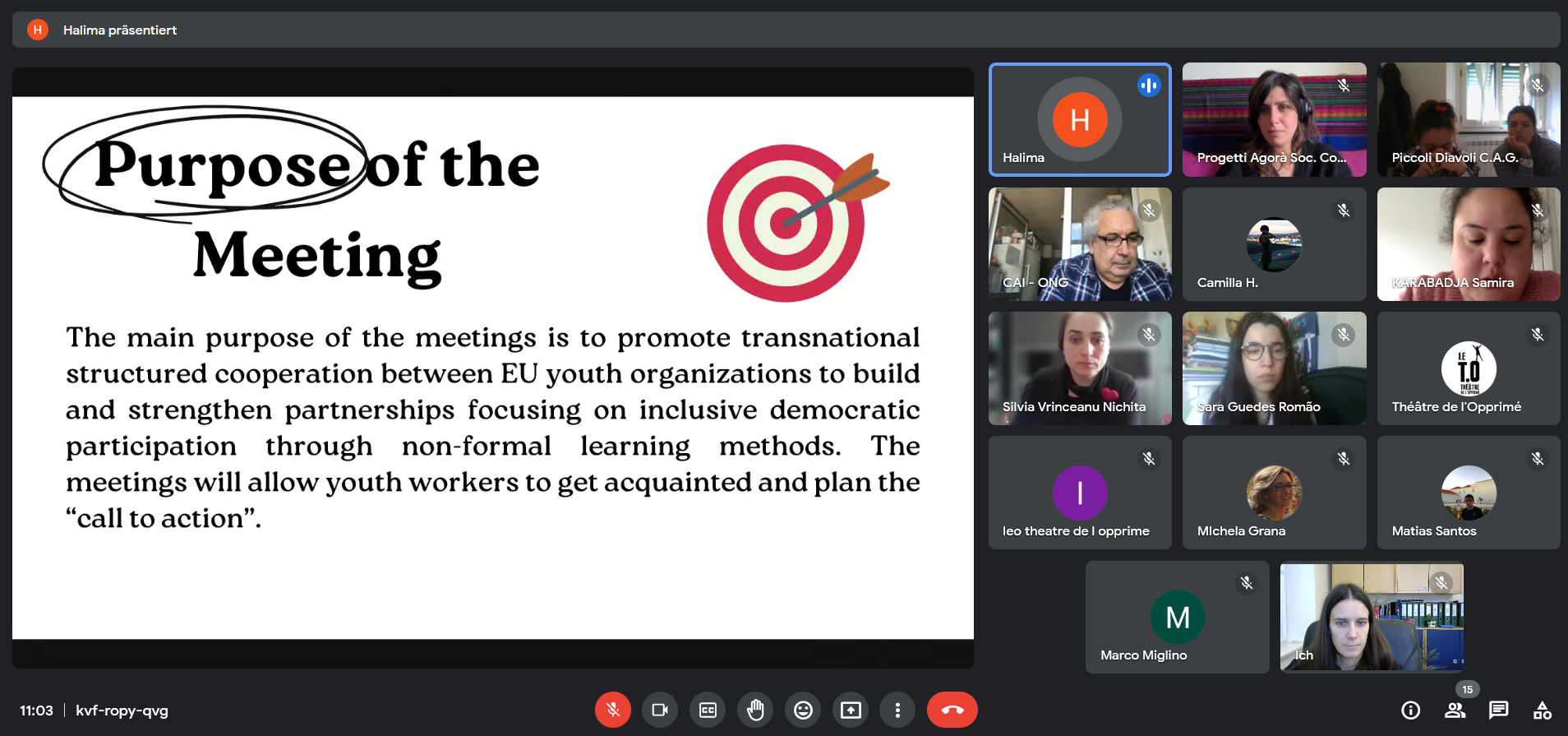Screen dimensions: 1568x736
Task: Select CAI - ONG video tile
Action: (x=1080, y=243)
